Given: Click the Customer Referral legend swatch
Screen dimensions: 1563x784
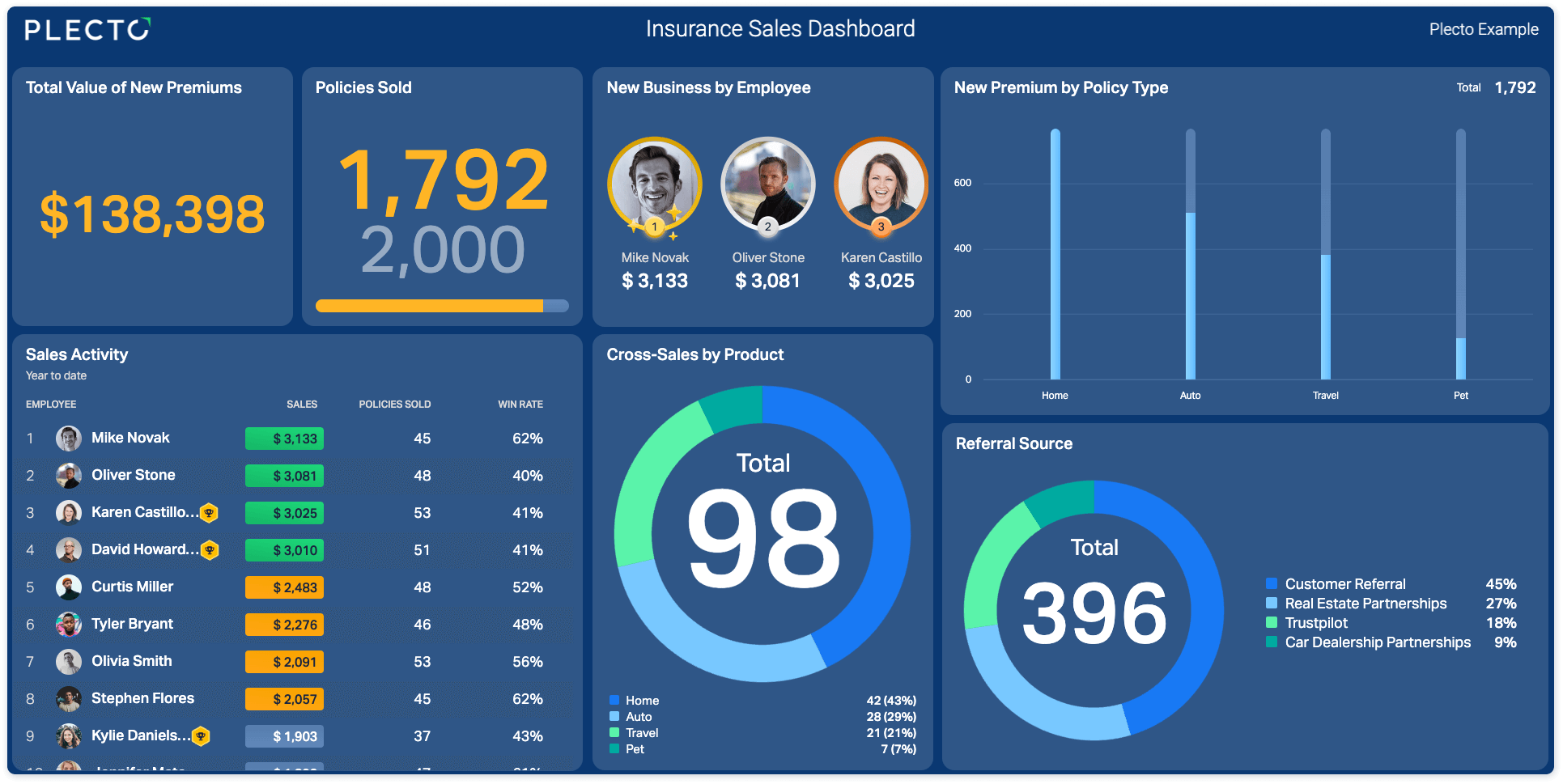Looking at the screenshot, I should click(x=1272, y=584).
